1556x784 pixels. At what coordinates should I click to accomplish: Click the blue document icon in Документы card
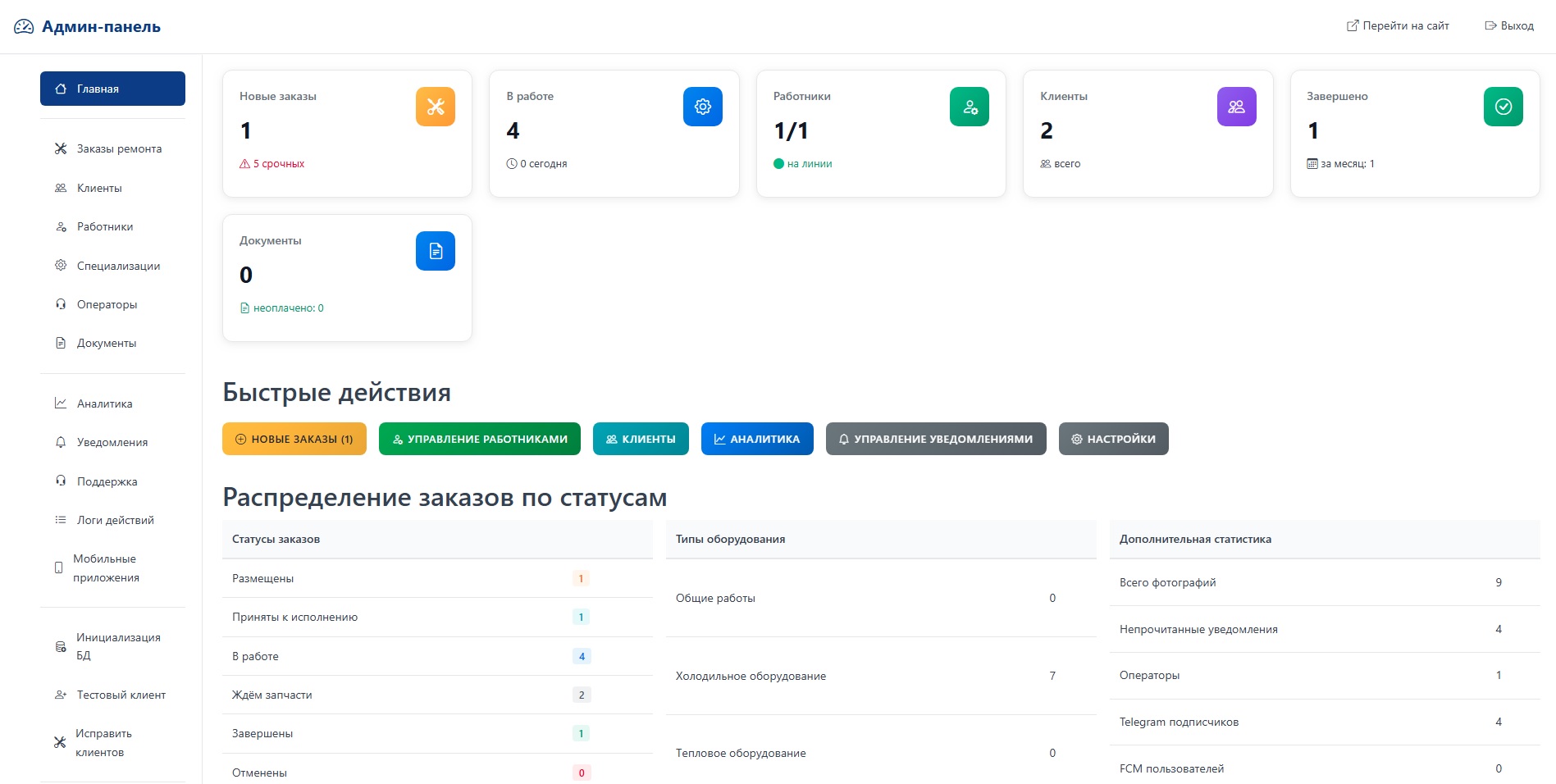[436, 251]
